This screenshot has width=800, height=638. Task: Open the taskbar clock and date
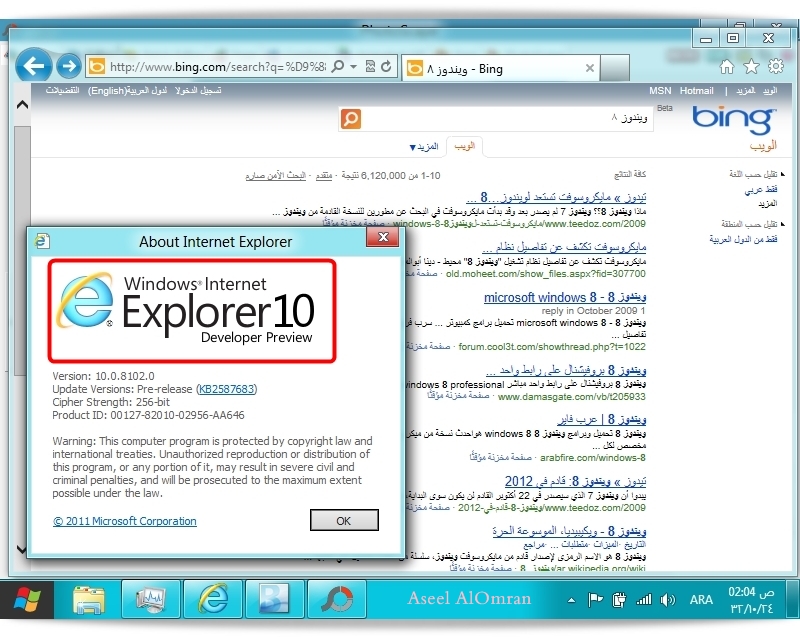(751, 600)
